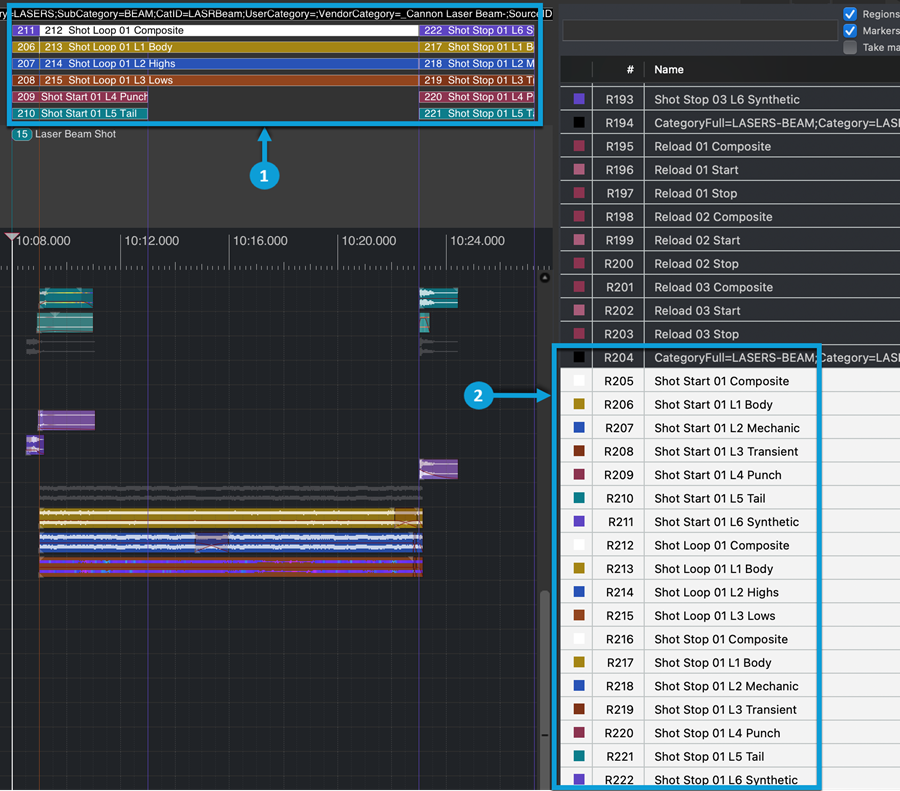Viewport: 900px width, 791px height.
Task: Select the Shot Start 01 L4 Punch row
Action: 717,475
